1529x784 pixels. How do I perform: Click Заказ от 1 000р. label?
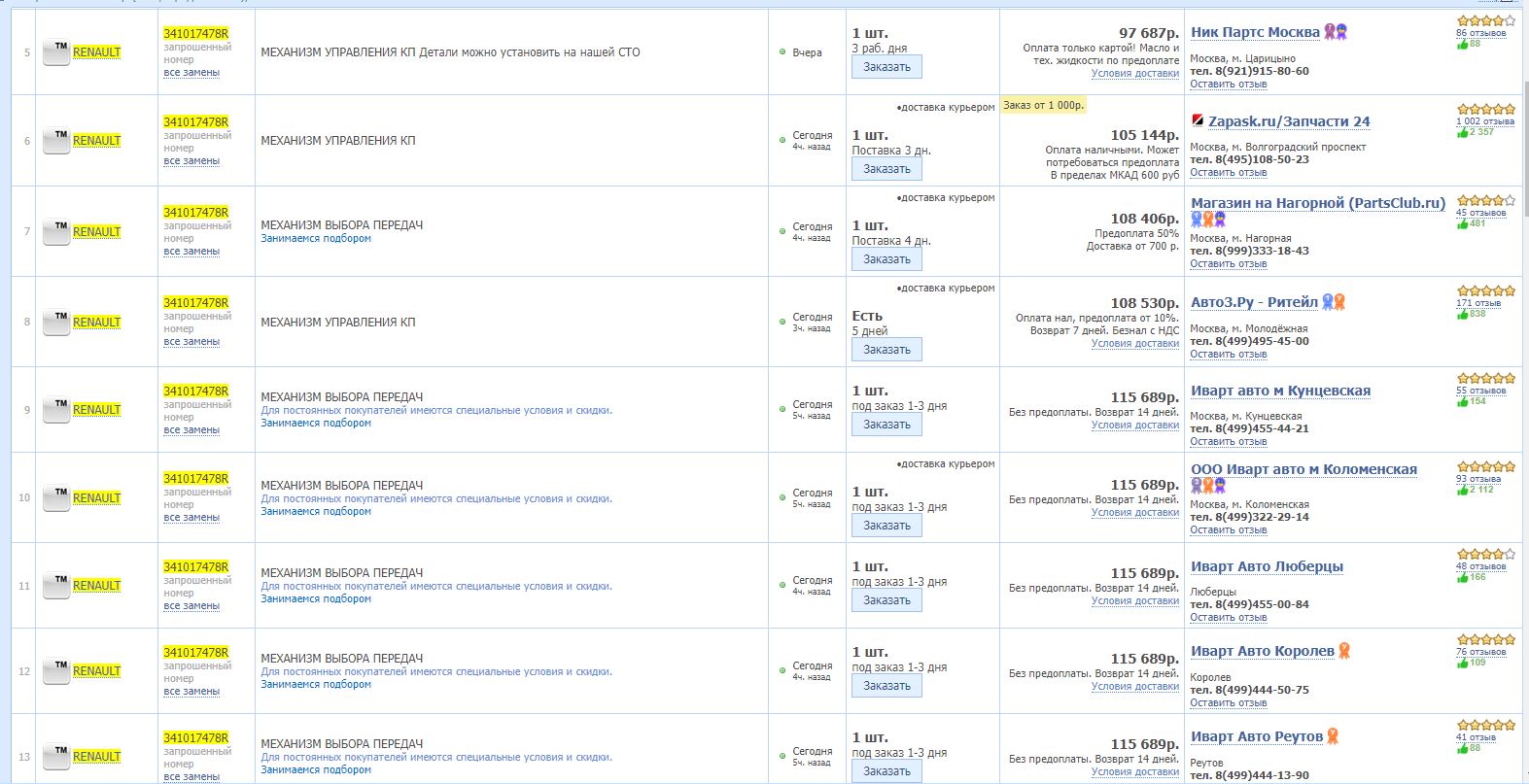[x=1043, y=105]
